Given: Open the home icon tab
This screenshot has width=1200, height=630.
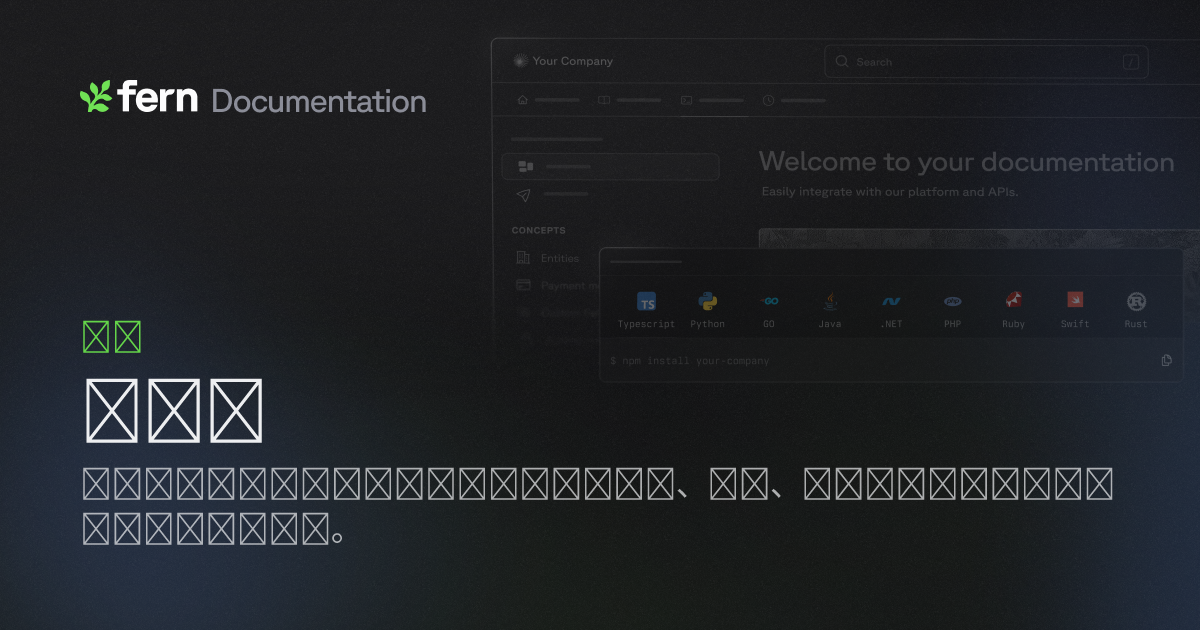Looking at the screenshot, I should tap(522, 100).
